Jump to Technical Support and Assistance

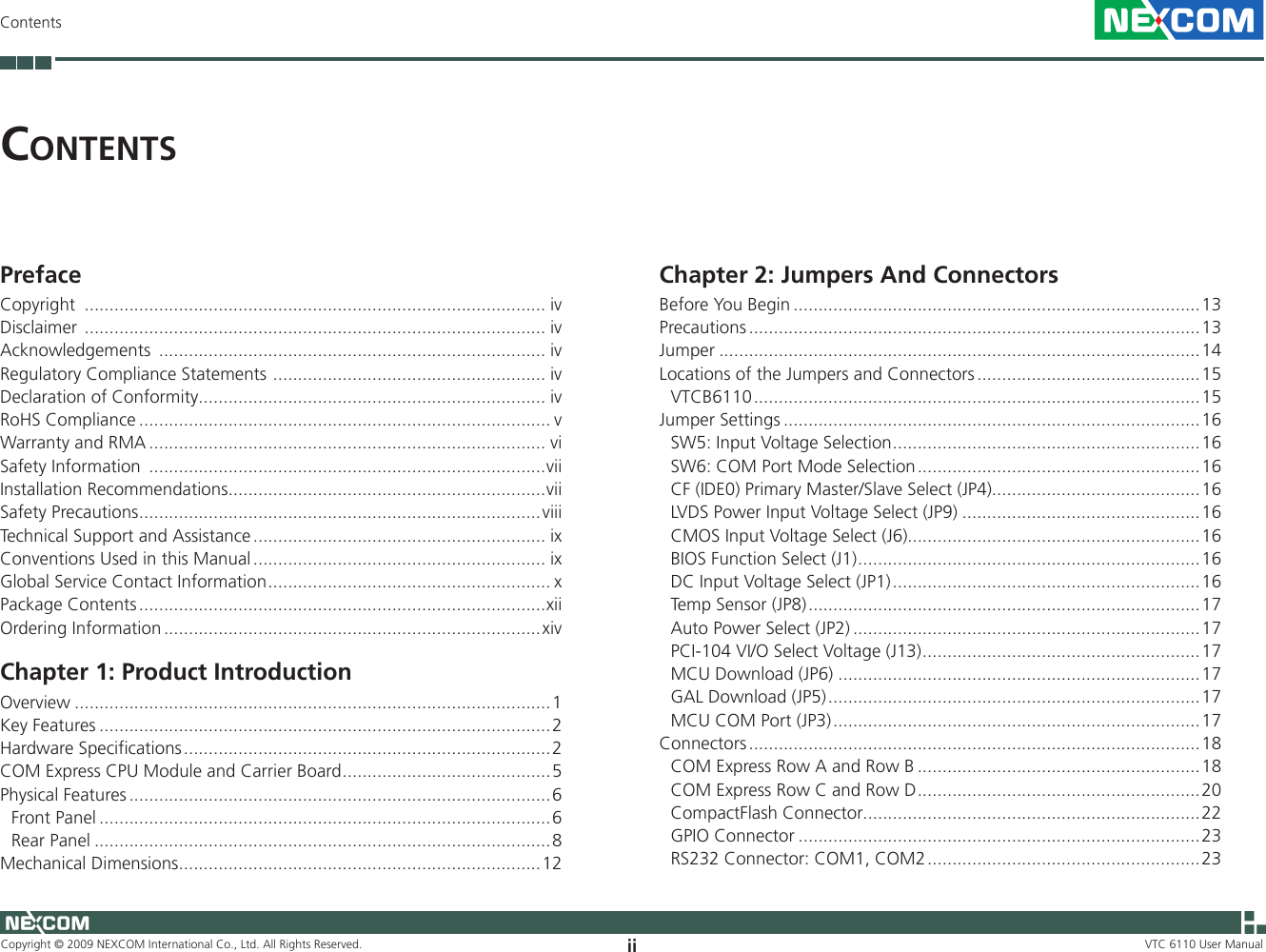click(281, 536)
